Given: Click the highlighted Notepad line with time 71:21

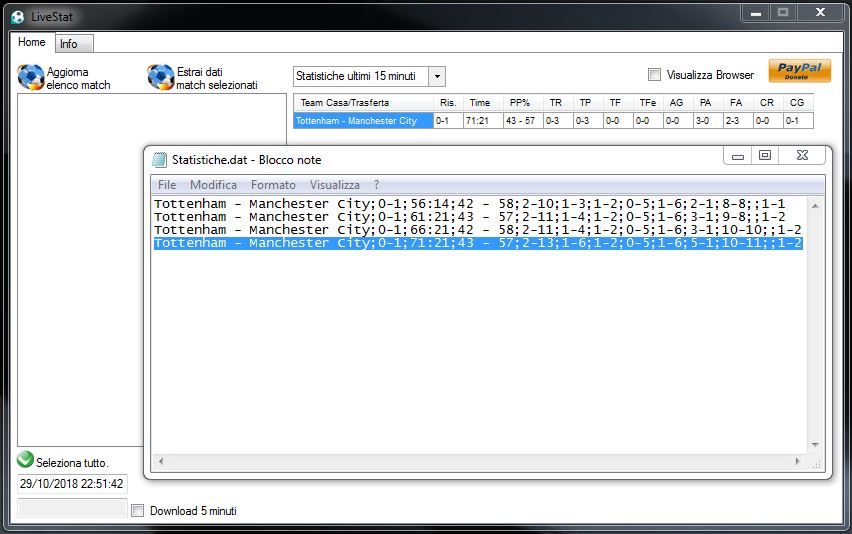Looking at the screenshot, I should pyautogui.click(x=478, y=243).
